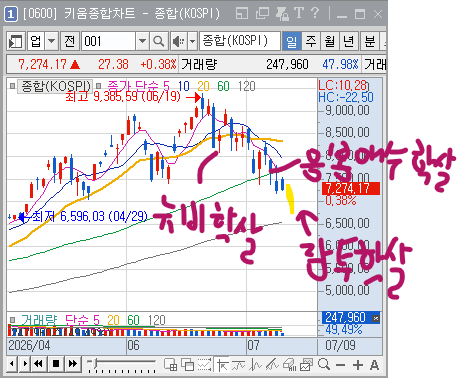Click the 49.49% volume axis label

[x=344, y=330]
